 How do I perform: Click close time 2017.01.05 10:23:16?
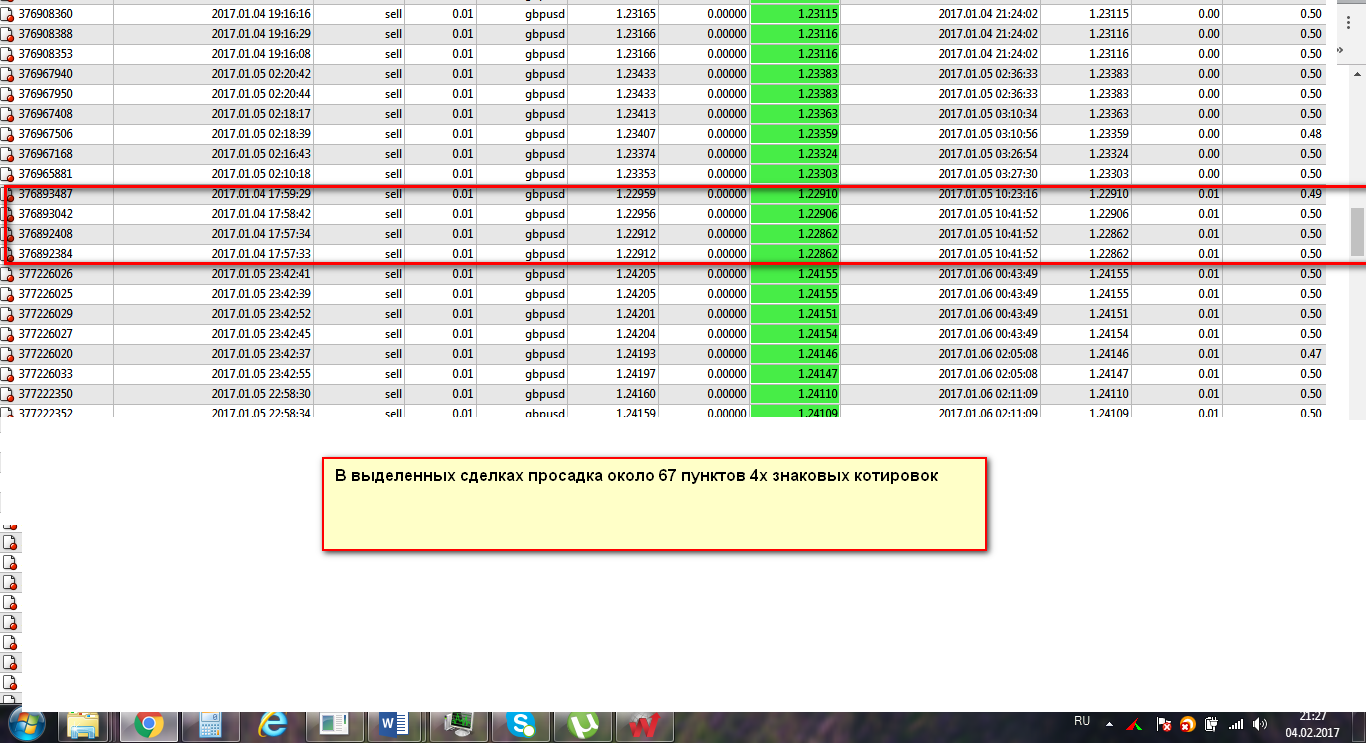pyautogui.click(x=988, y=194)
